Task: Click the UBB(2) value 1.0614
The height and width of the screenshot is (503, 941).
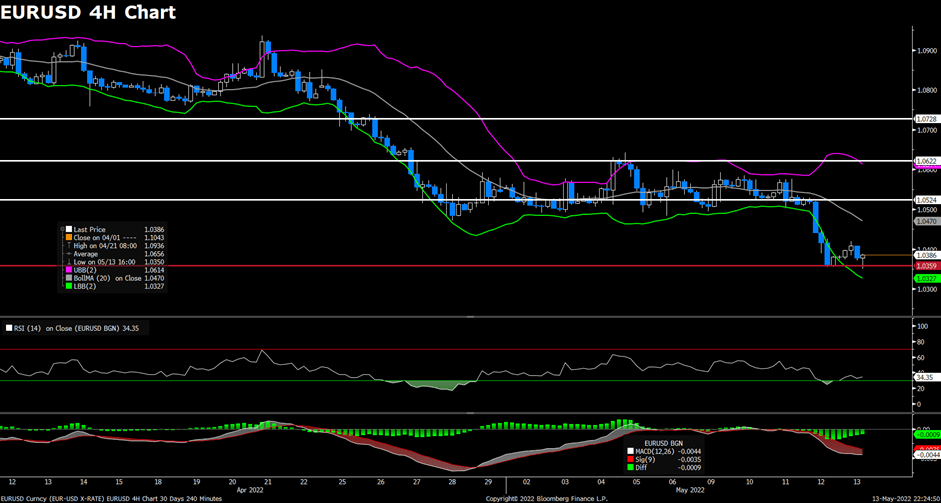Action: [x=154, y=270]
